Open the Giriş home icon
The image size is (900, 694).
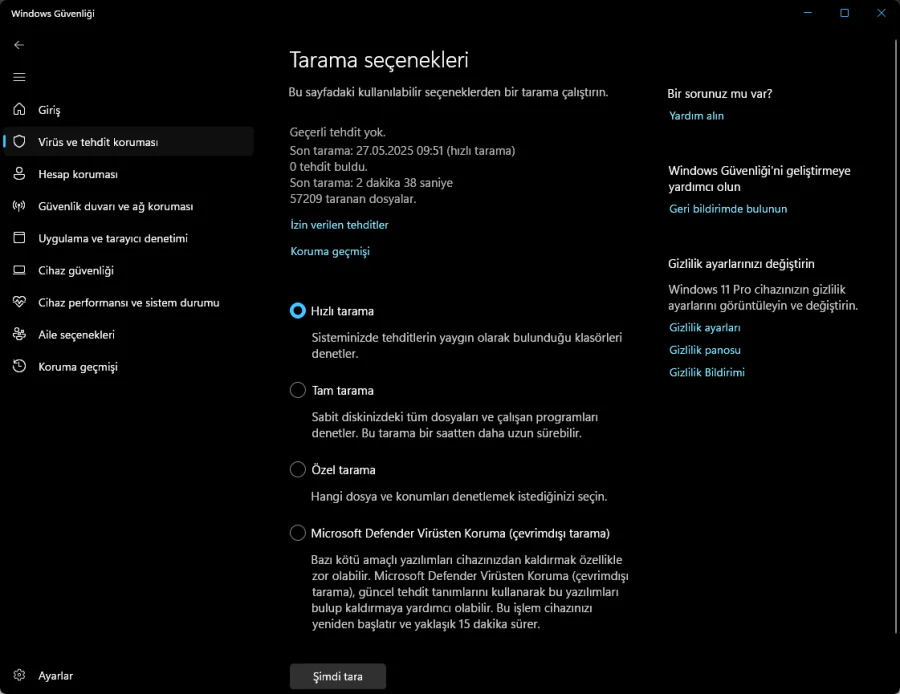click(x=18, y=110)
